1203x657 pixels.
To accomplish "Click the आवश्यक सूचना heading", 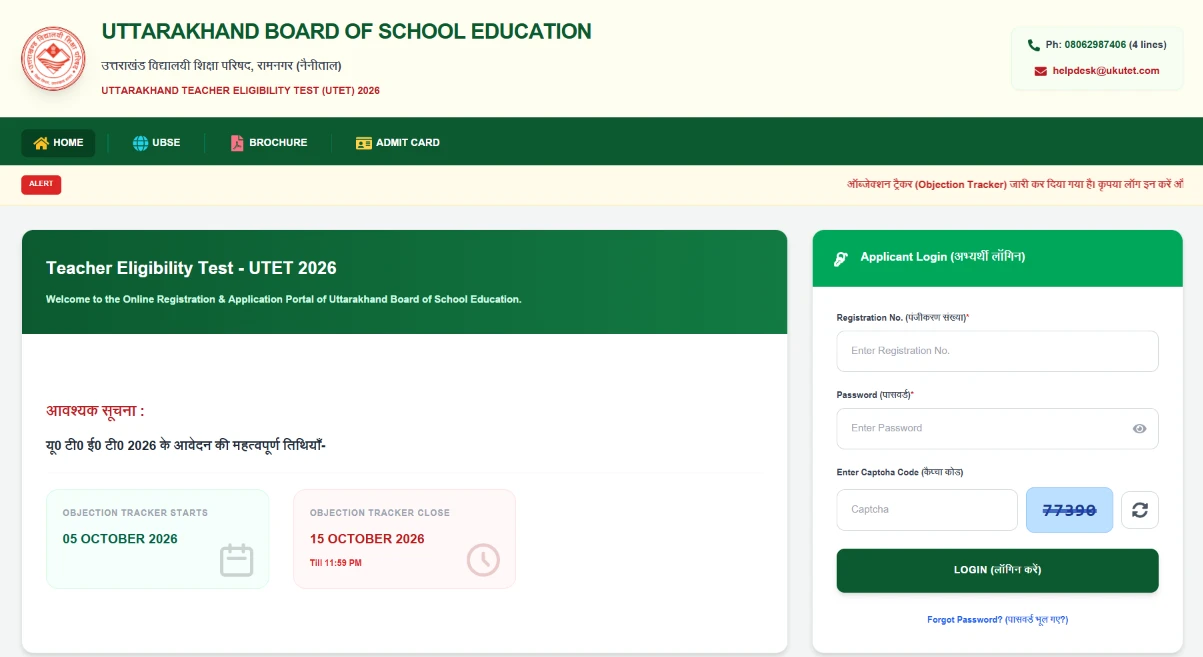I will point(95,411).
